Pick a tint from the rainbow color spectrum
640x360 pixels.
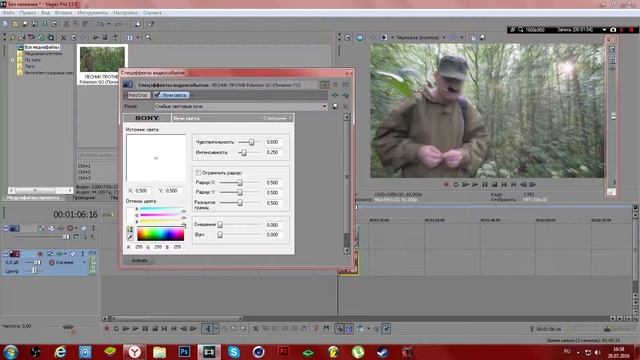click(x=160, y=234)
